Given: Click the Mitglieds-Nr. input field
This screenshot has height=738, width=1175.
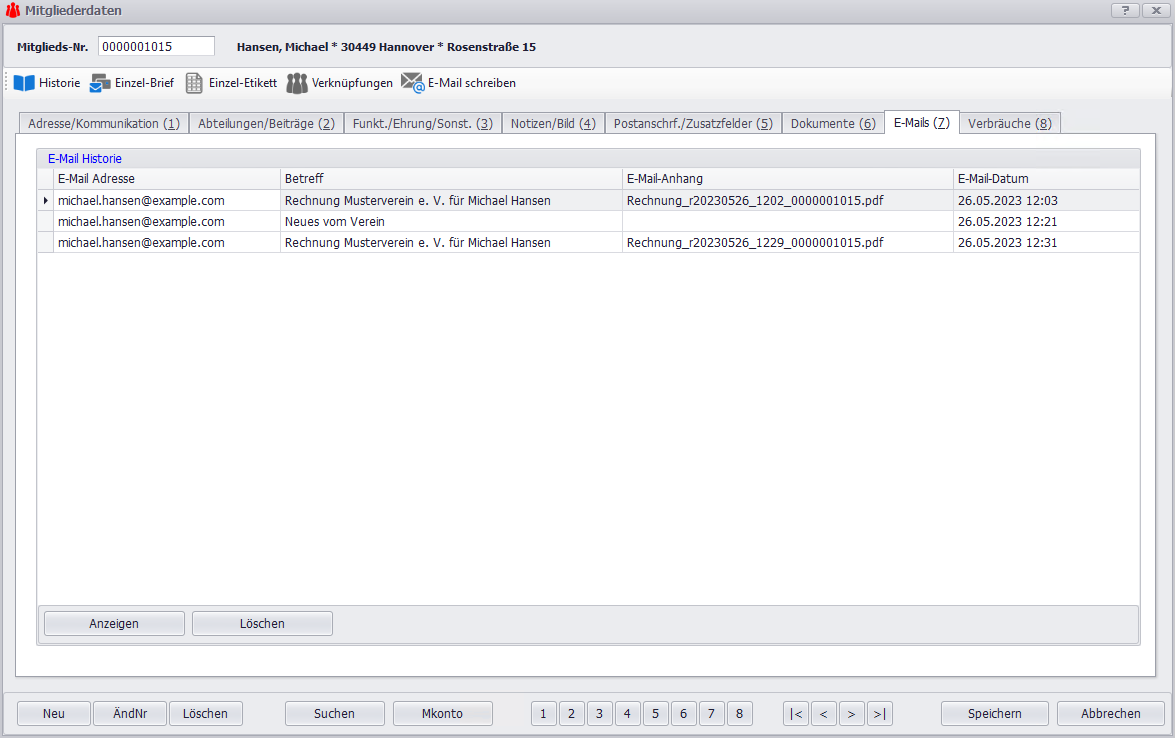Looking at the screenshot, I should click(x=156, y=46).
